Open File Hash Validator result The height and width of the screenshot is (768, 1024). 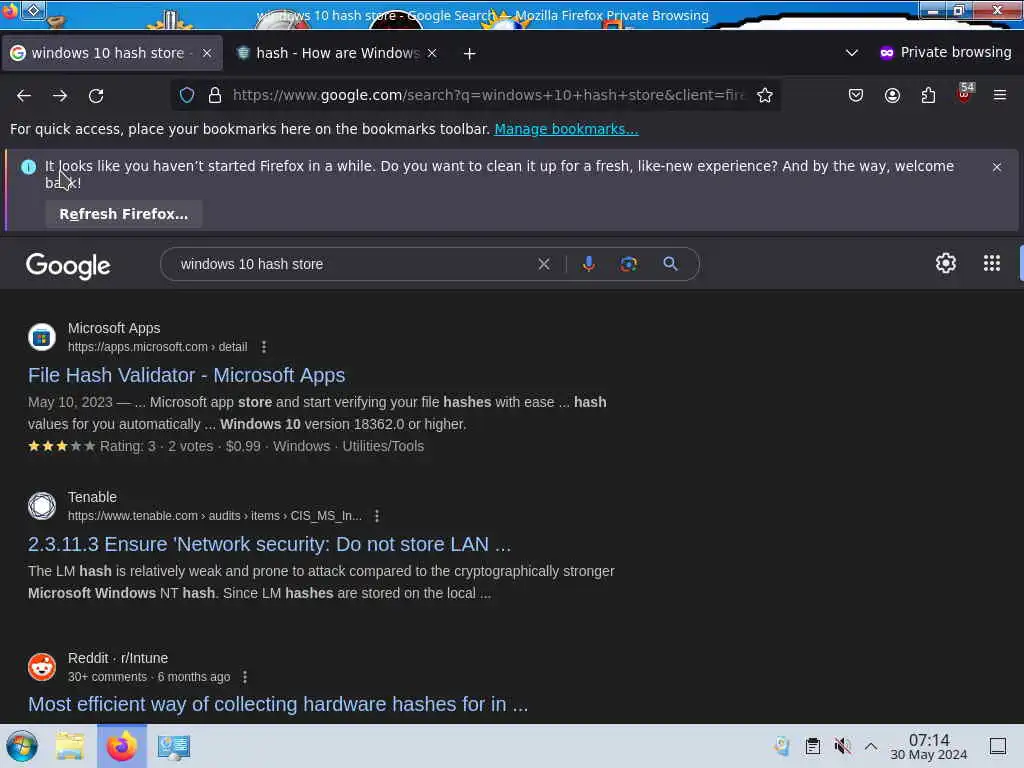pyautogui.click(x=186, y=376)
